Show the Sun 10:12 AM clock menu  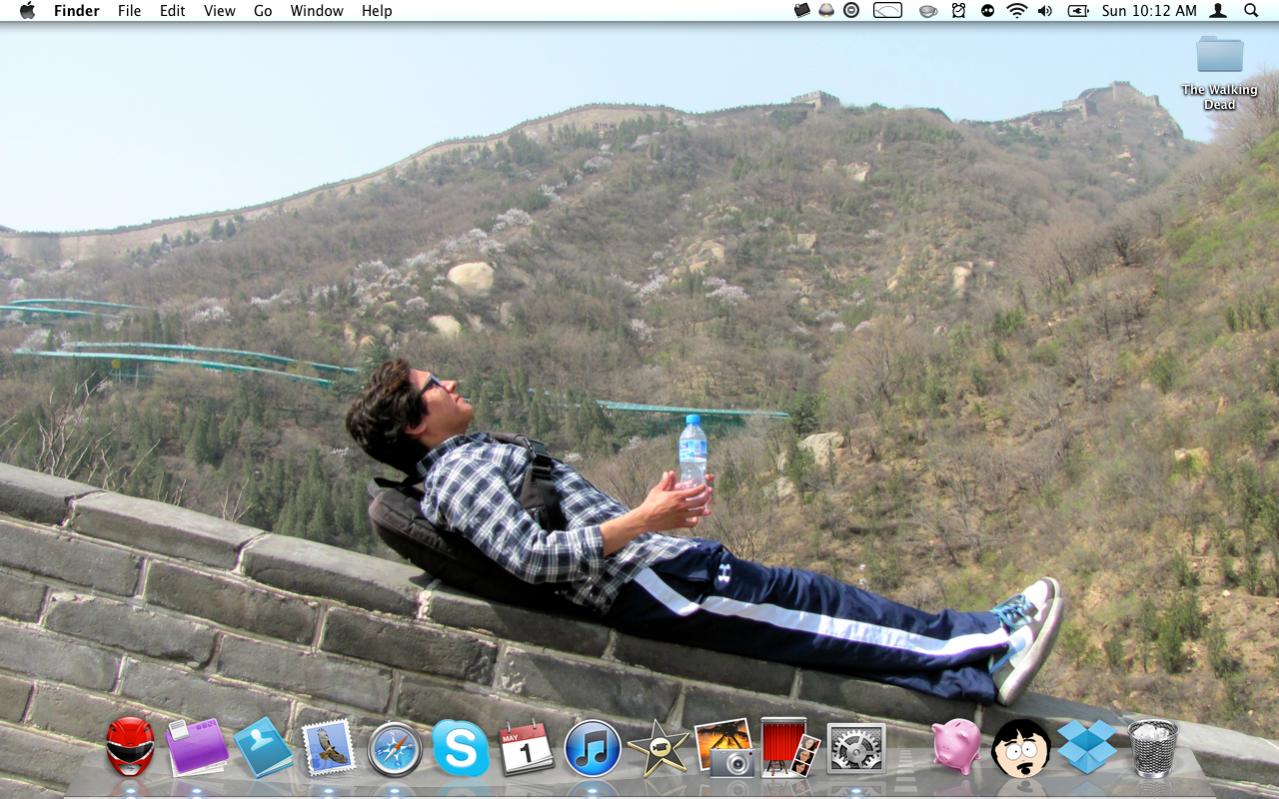[1149, 10]
